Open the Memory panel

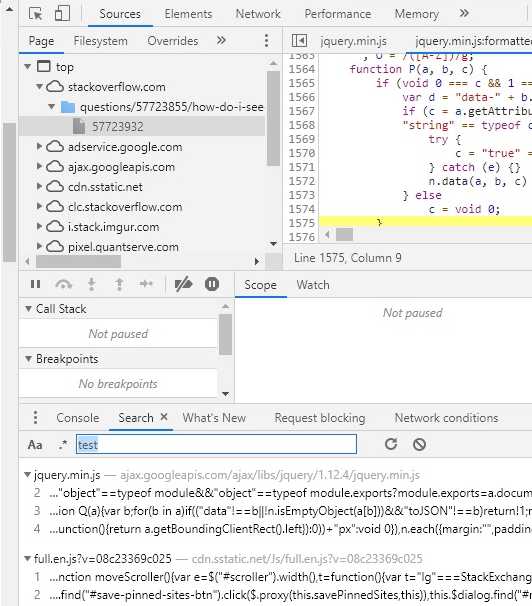(416, 14)
